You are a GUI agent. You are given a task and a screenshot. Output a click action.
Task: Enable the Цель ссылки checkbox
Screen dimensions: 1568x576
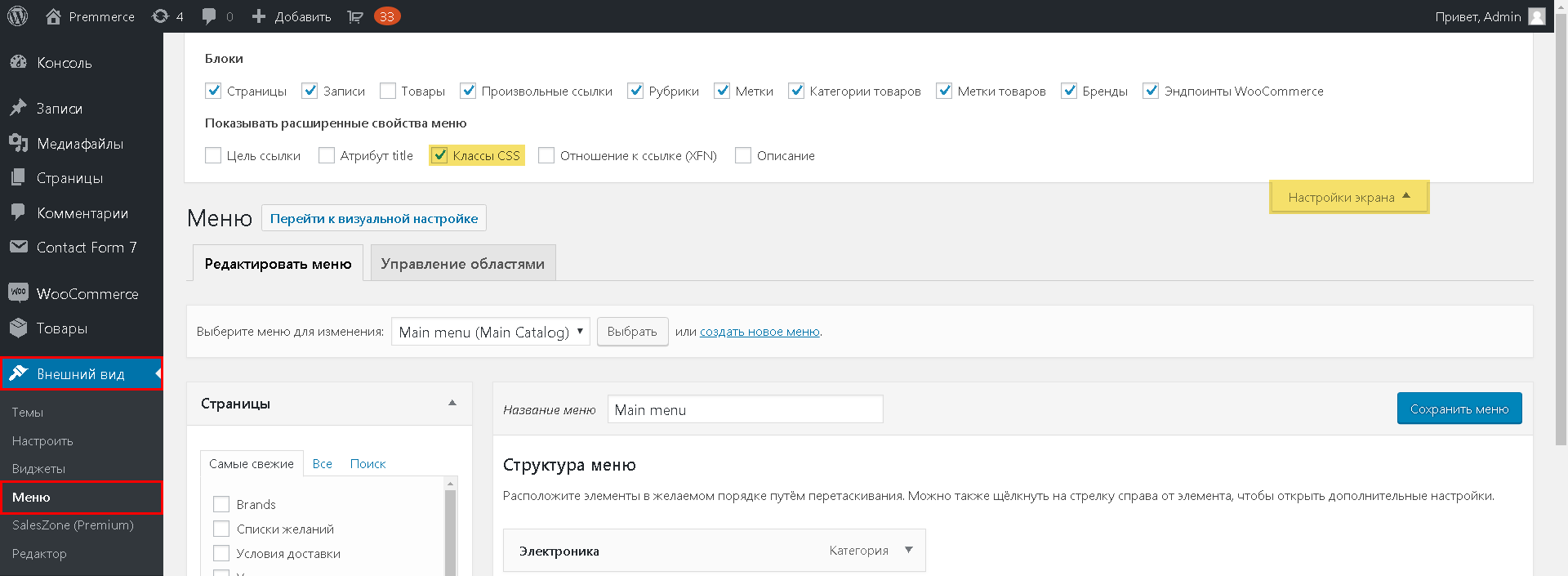(x=213, y=155)
